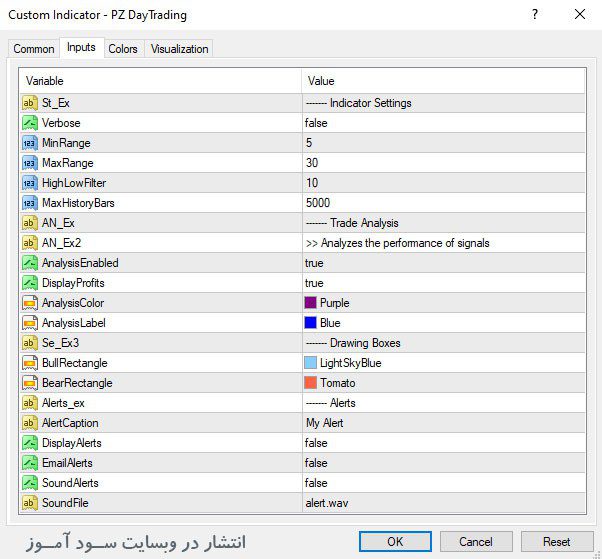Screen dimensions: 602x559
Task: Open the Colors tab
Action: tap(123, 49)
